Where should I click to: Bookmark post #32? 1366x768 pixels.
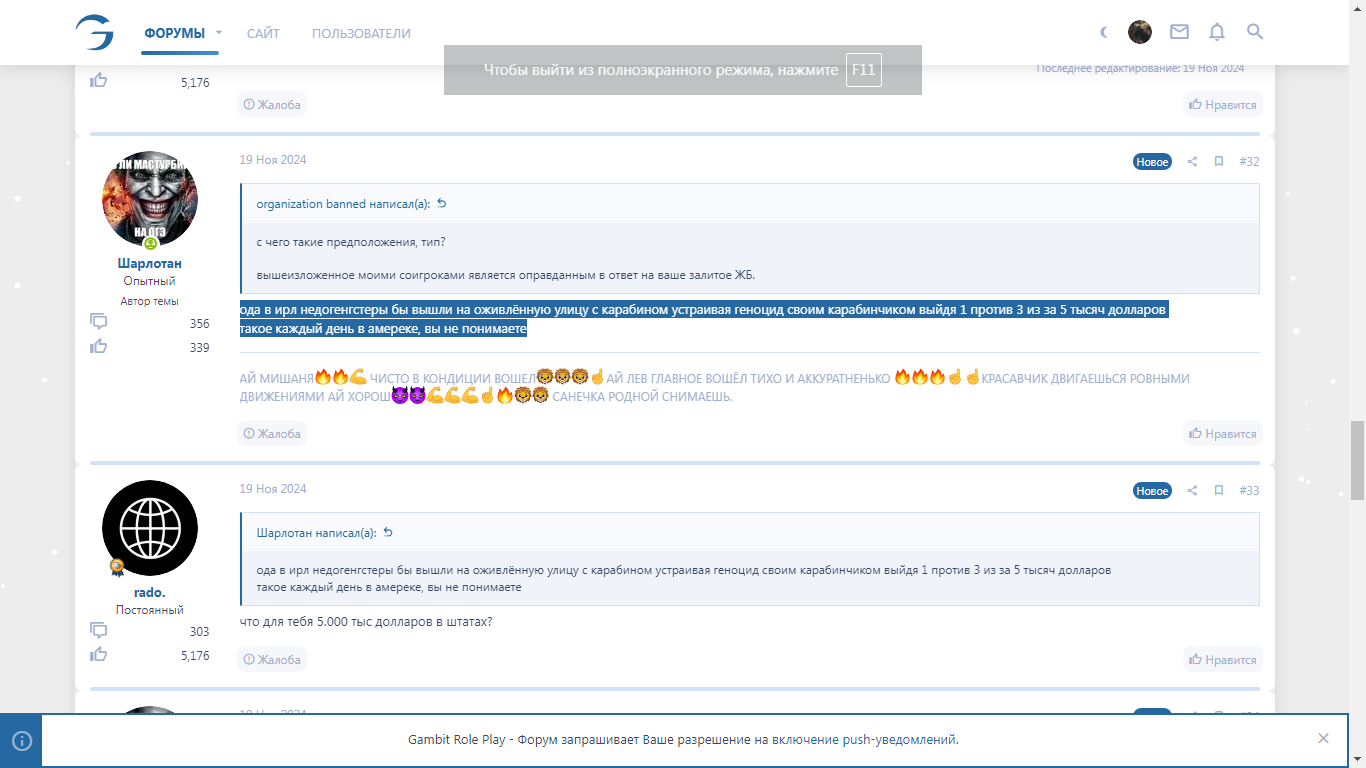[1219, 162]
